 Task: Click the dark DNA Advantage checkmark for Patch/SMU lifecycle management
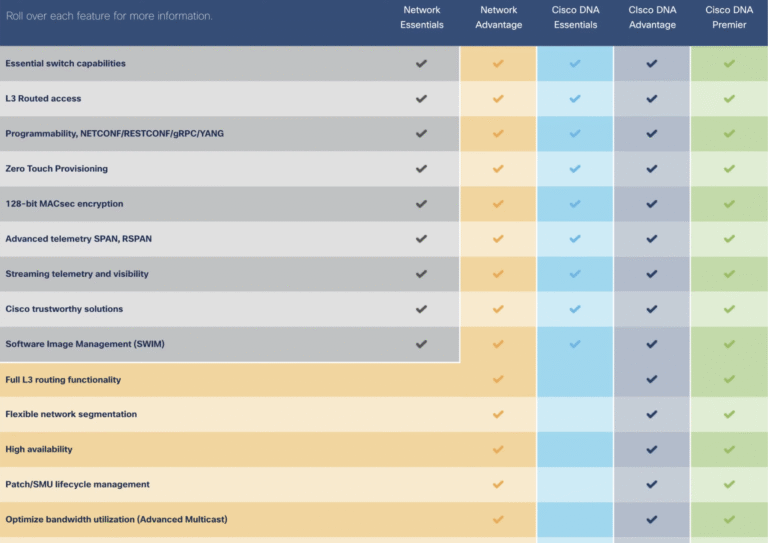[x=651, y=484]
